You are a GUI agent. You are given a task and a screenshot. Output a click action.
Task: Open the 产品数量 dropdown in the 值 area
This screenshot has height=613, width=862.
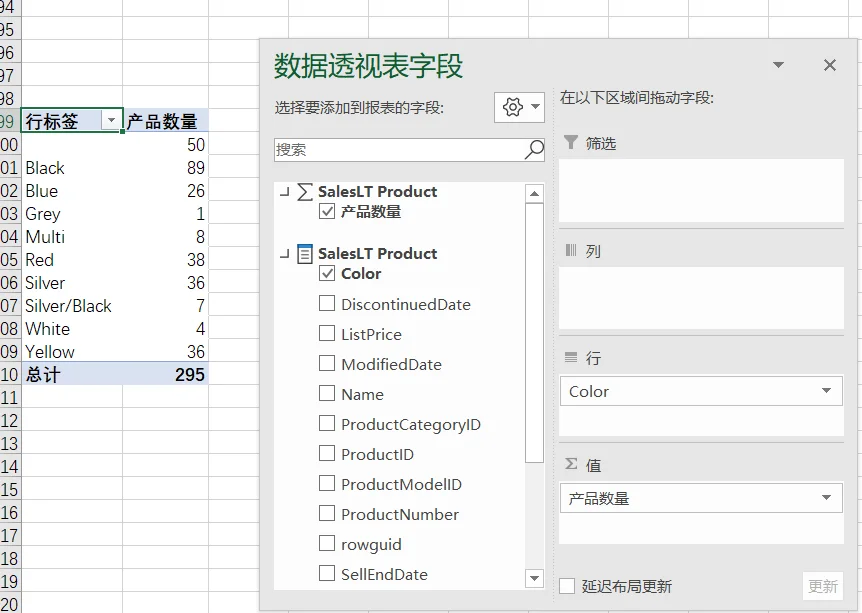tap(826, 498)
